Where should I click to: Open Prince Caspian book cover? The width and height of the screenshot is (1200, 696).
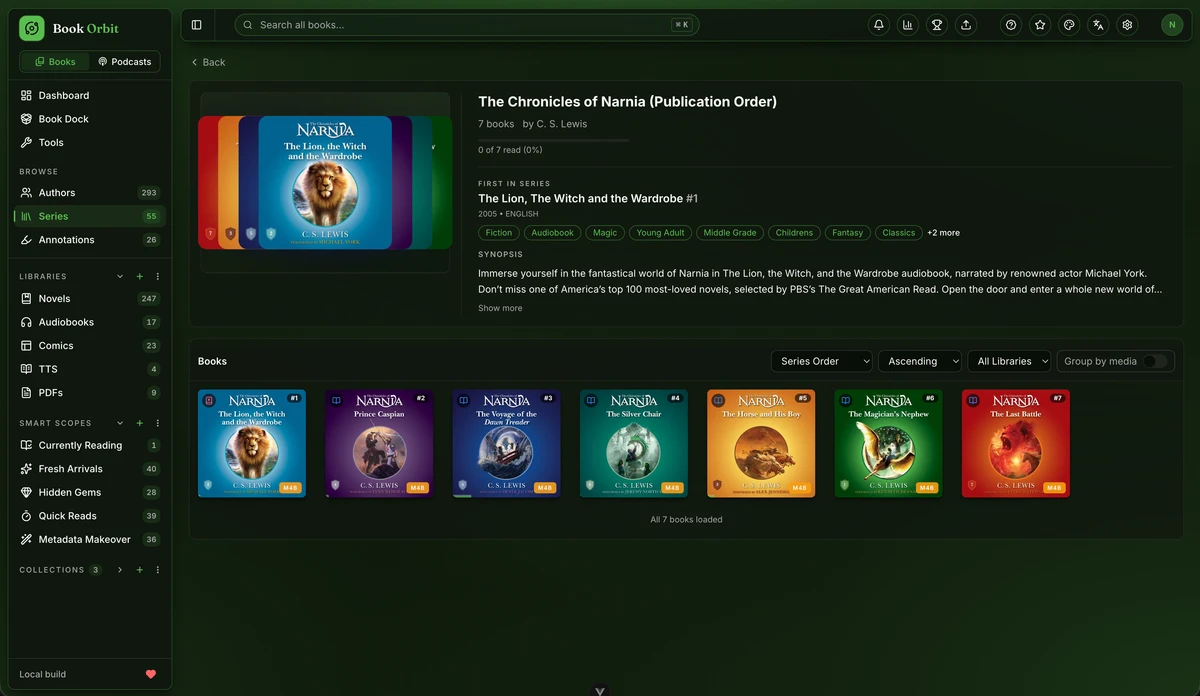(x=379, y=443)
